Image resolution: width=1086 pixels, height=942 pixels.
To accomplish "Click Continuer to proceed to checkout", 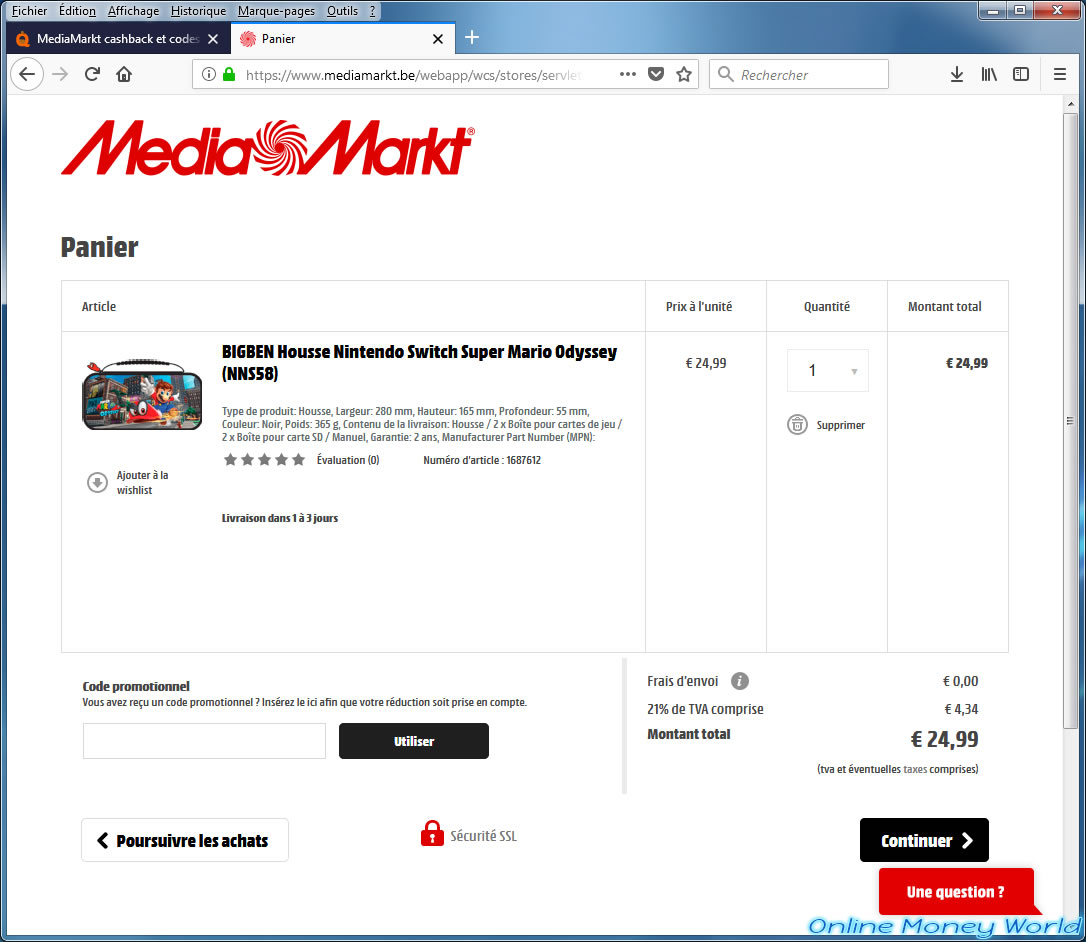I will pyautogui.click(x=924, y=840).
